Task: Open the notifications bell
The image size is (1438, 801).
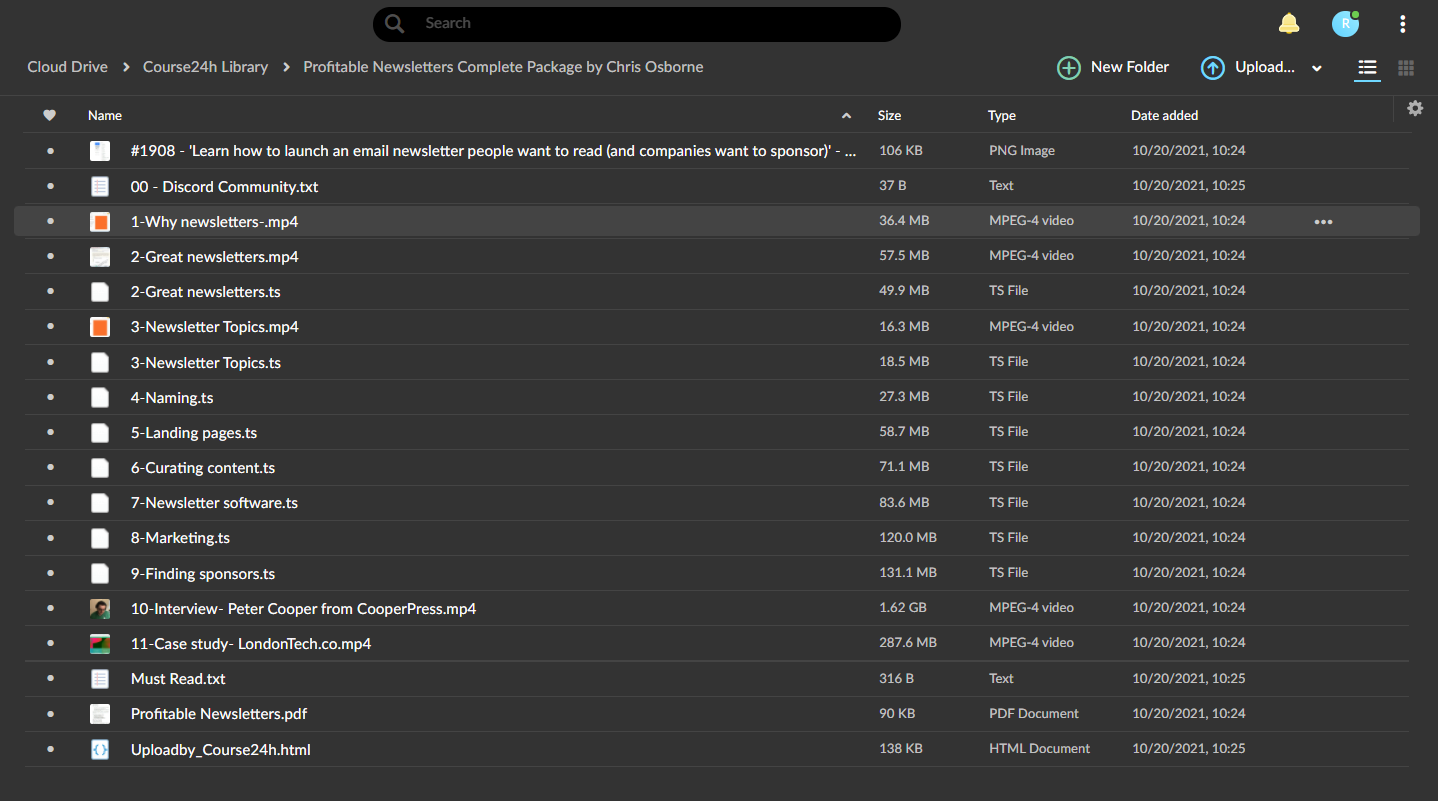Action: [x=1289, y=24]
